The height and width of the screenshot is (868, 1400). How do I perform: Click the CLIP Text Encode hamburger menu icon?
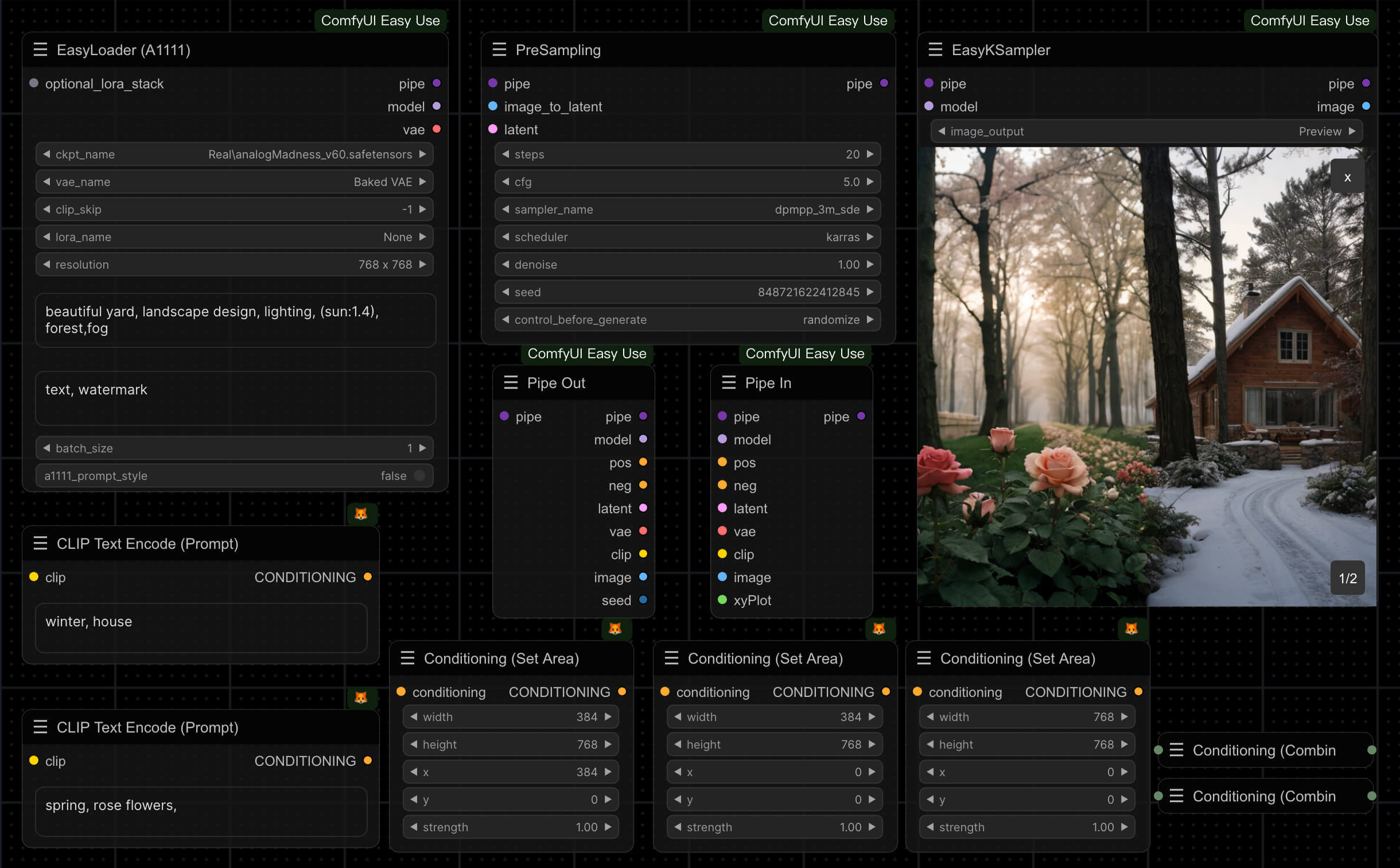pos(40,543)
